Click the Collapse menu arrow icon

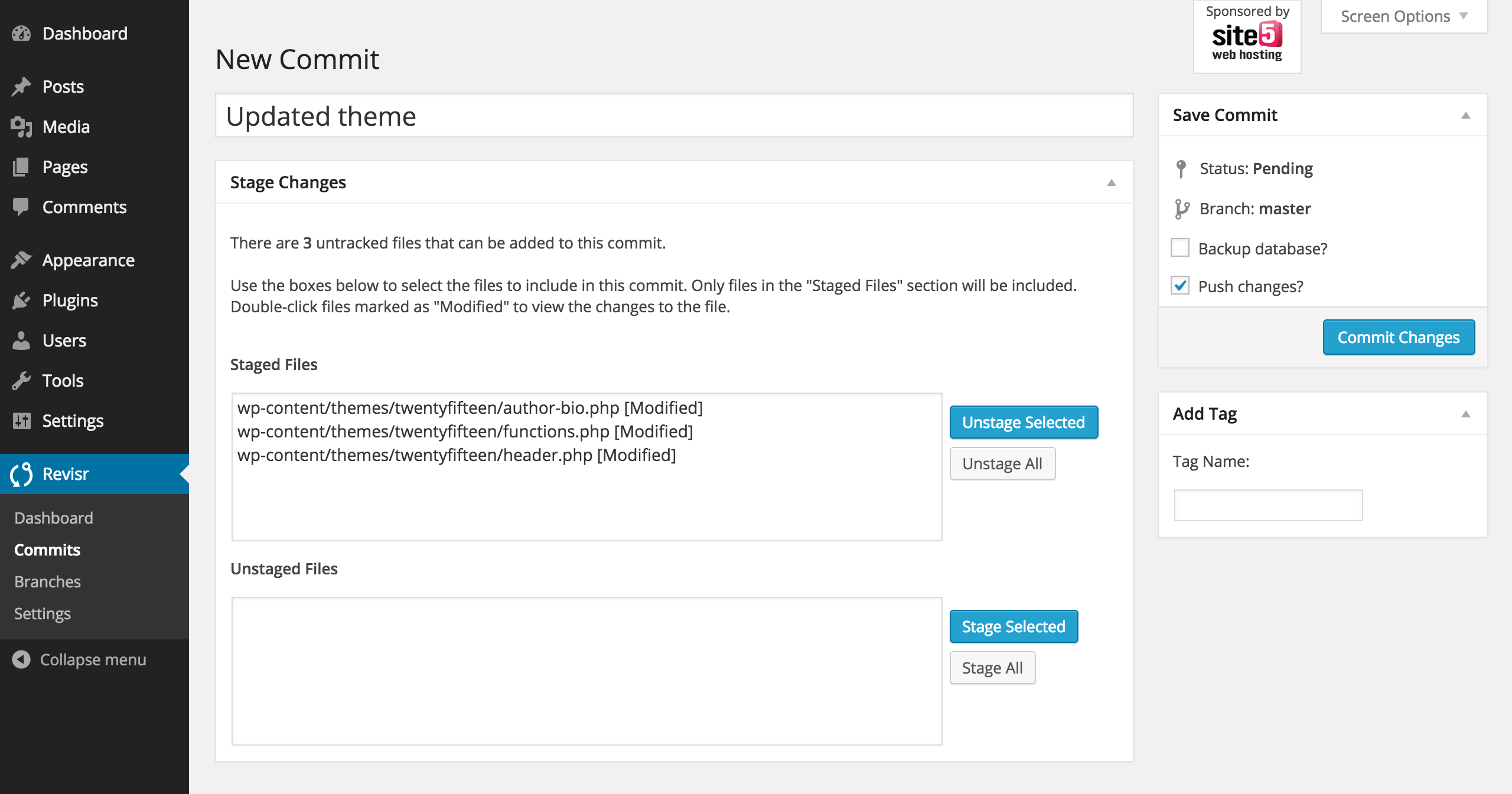point(21,659)
